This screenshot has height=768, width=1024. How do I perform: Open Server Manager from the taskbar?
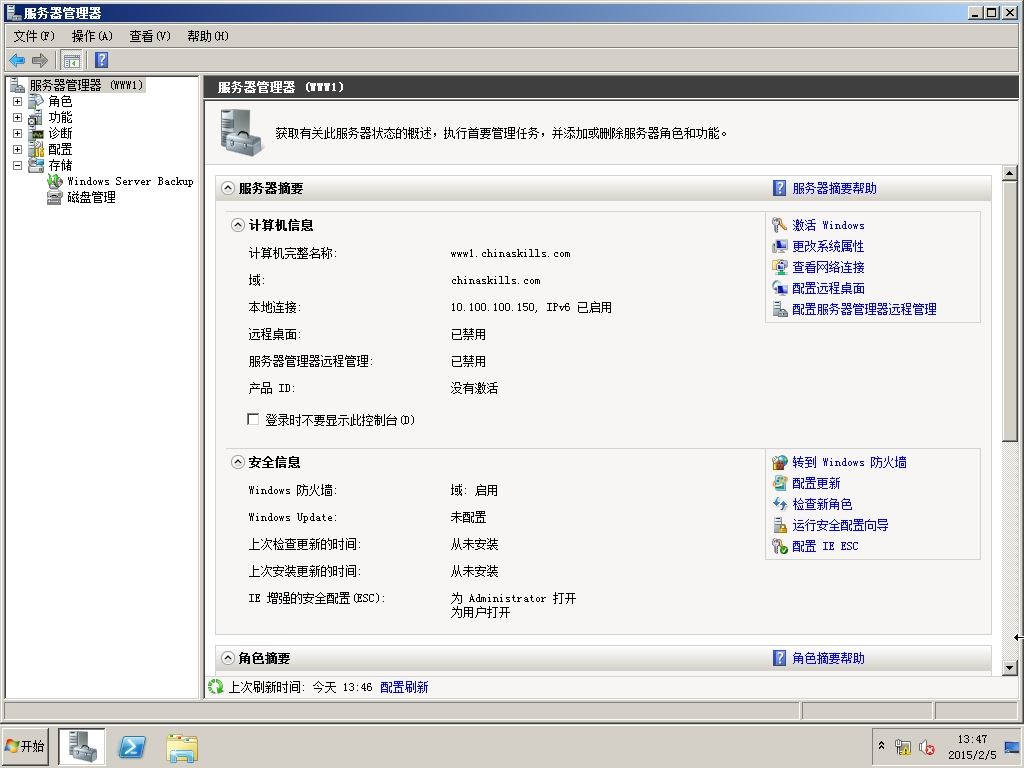(82, 746)
